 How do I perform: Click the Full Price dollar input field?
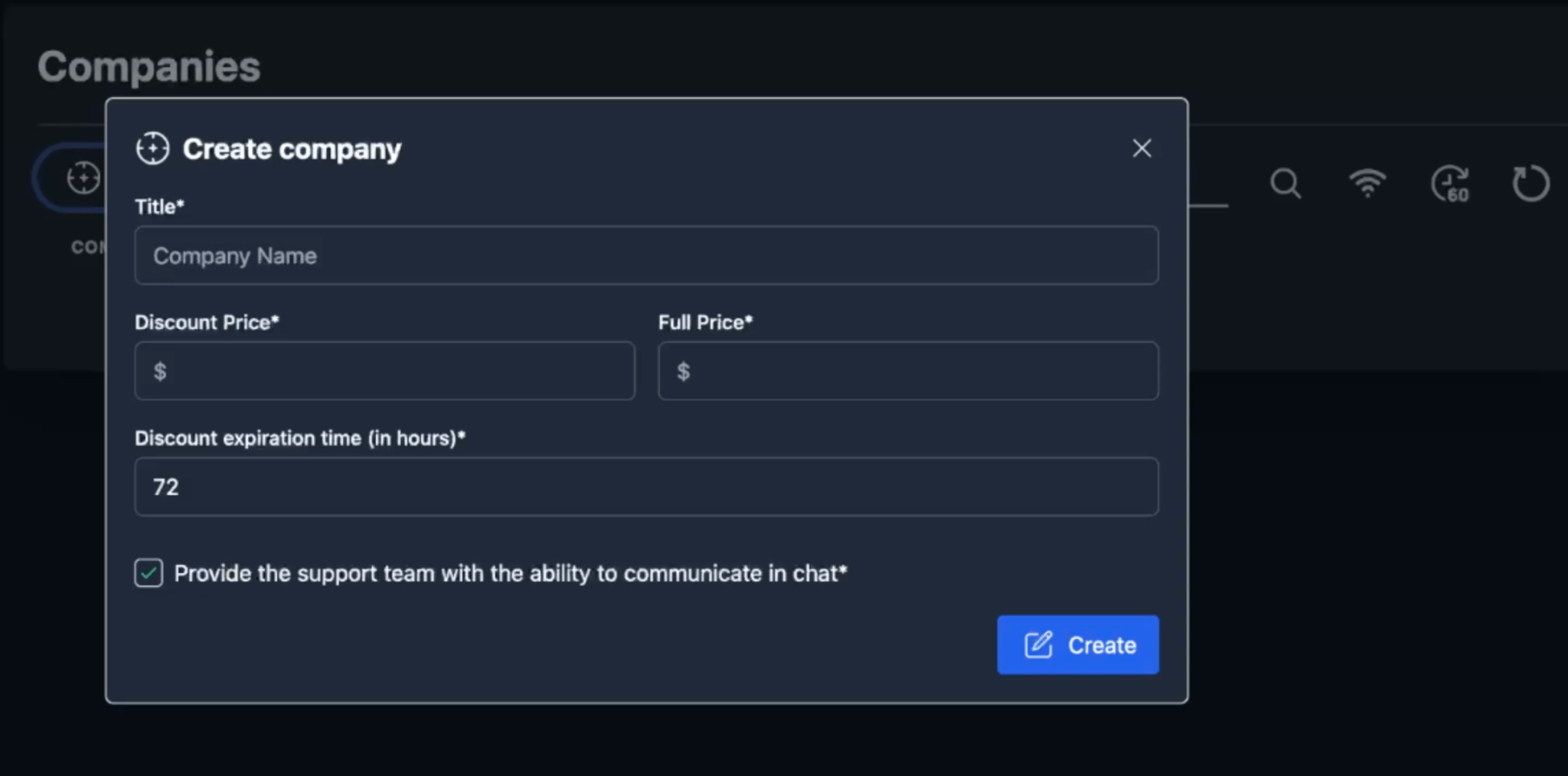point(907,371)
